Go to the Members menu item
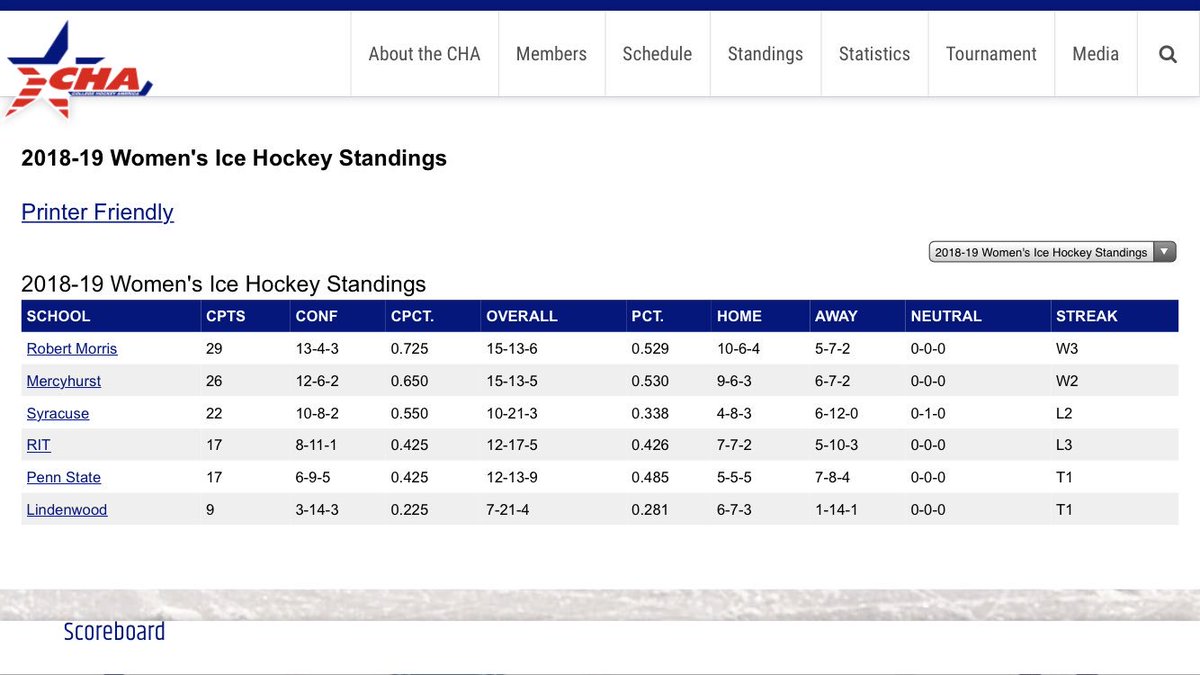Viewport: 1200px width, 675px height. [551, 54]
